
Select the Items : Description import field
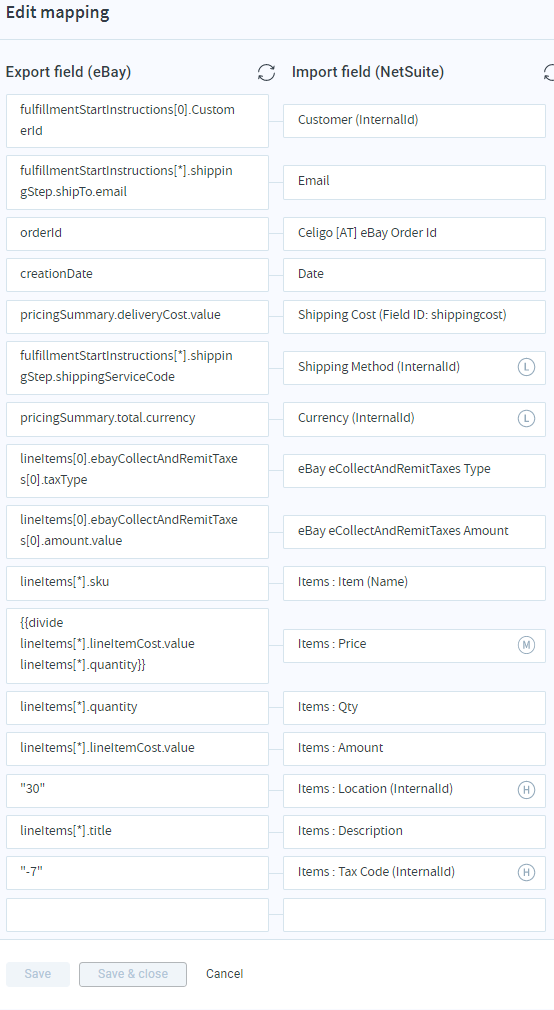coord(414,832)
